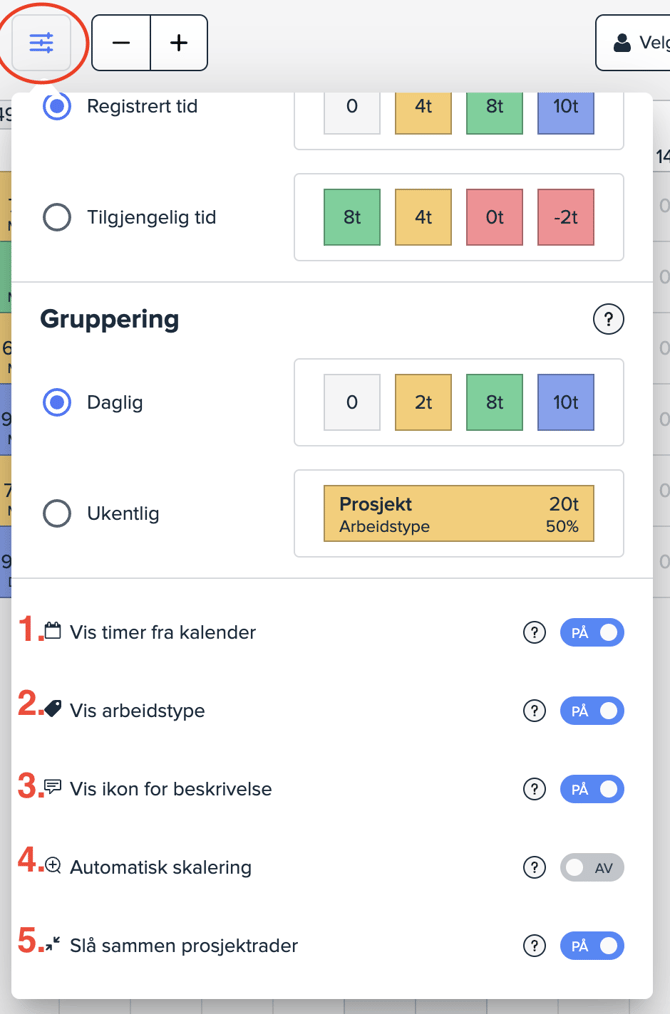Viewport: 670px width, 1014px height.
Task: Select the Ukentlig grouping option
Action: pyautogui.click(x=57, y=513)
